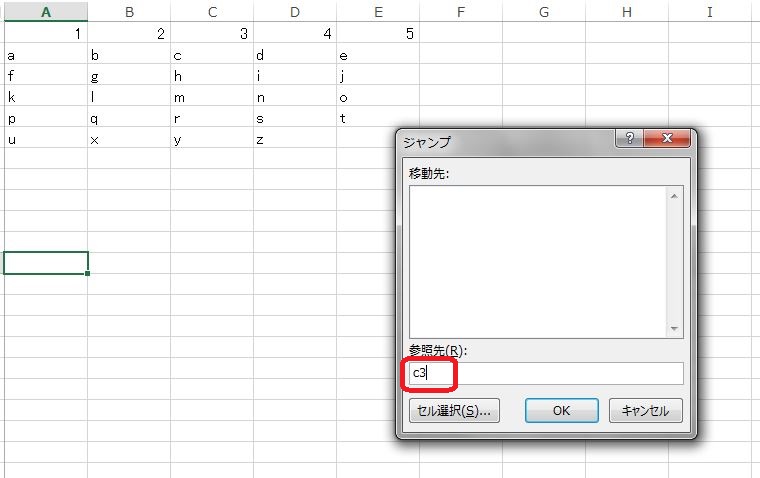Click scroll up arrow in 移動先 list
The width and height of the screenshot is (760, 478).
674,196
